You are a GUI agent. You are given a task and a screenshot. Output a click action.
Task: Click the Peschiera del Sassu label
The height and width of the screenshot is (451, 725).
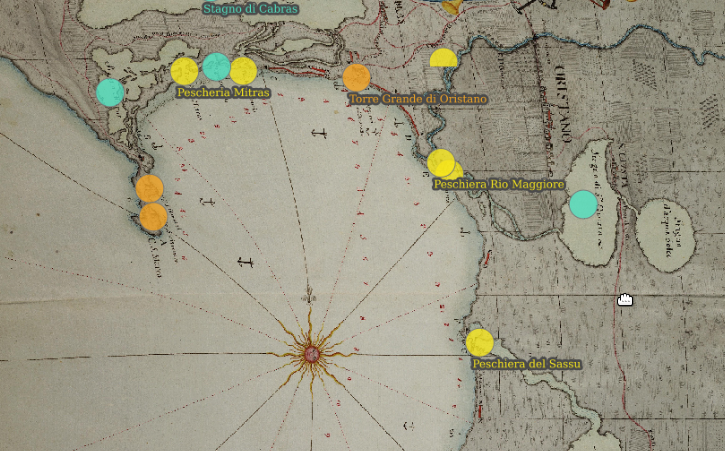click(526, 364)
